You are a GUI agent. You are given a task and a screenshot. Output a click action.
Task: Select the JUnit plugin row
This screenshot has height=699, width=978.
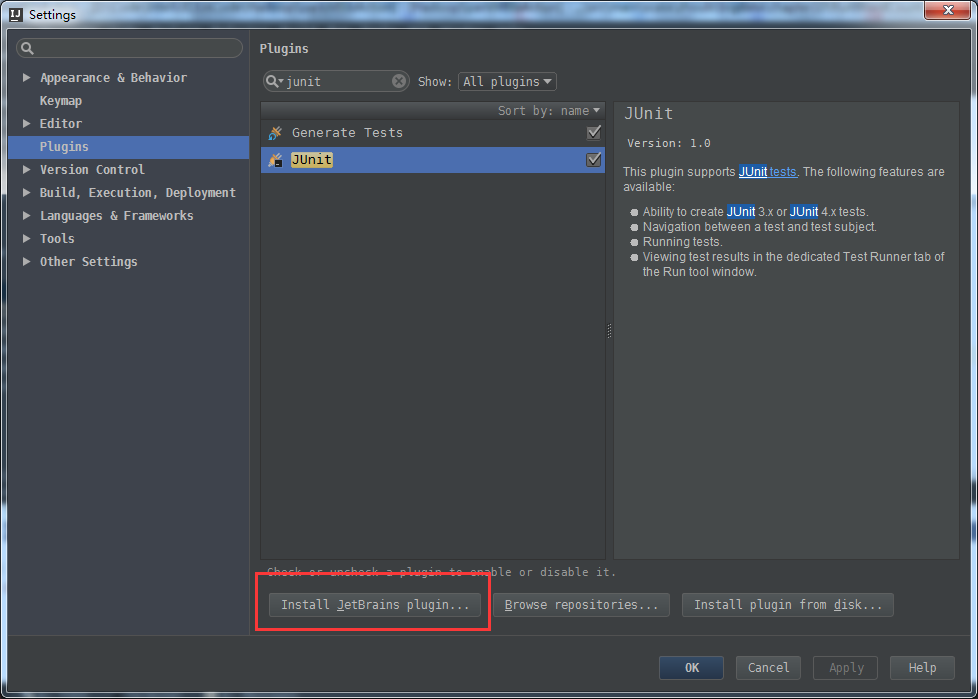(x=433, y=160)
